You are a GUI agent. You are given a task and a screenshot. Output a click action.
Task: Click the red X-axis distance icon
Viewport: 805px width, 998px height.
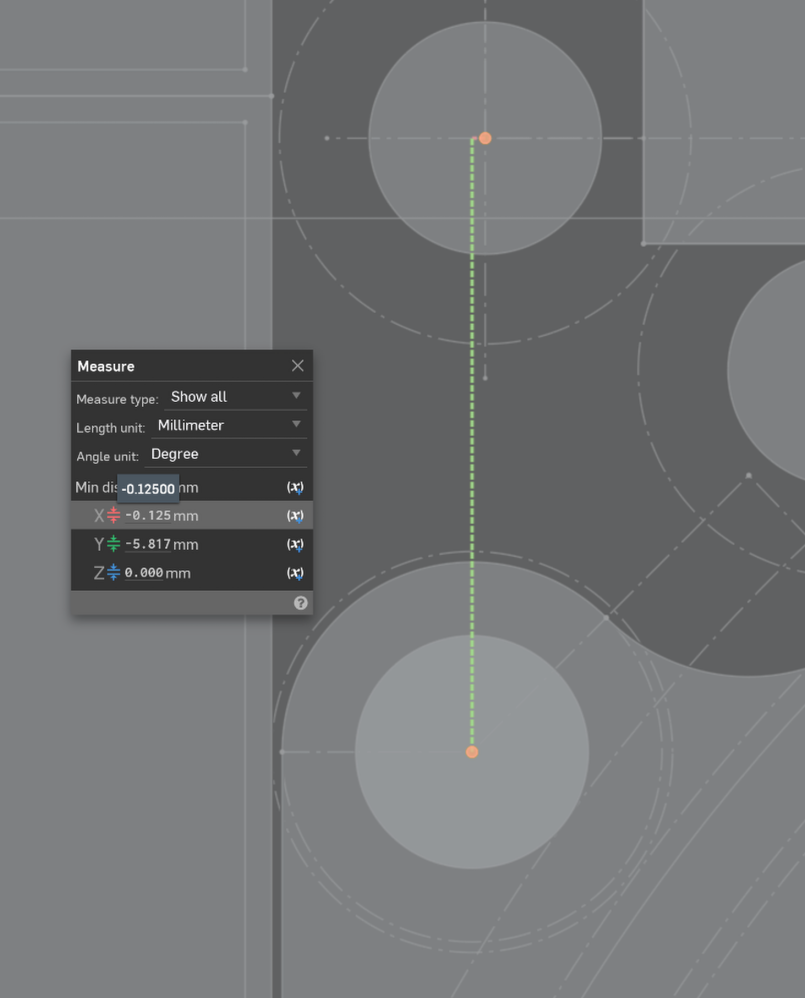[113, 516]
